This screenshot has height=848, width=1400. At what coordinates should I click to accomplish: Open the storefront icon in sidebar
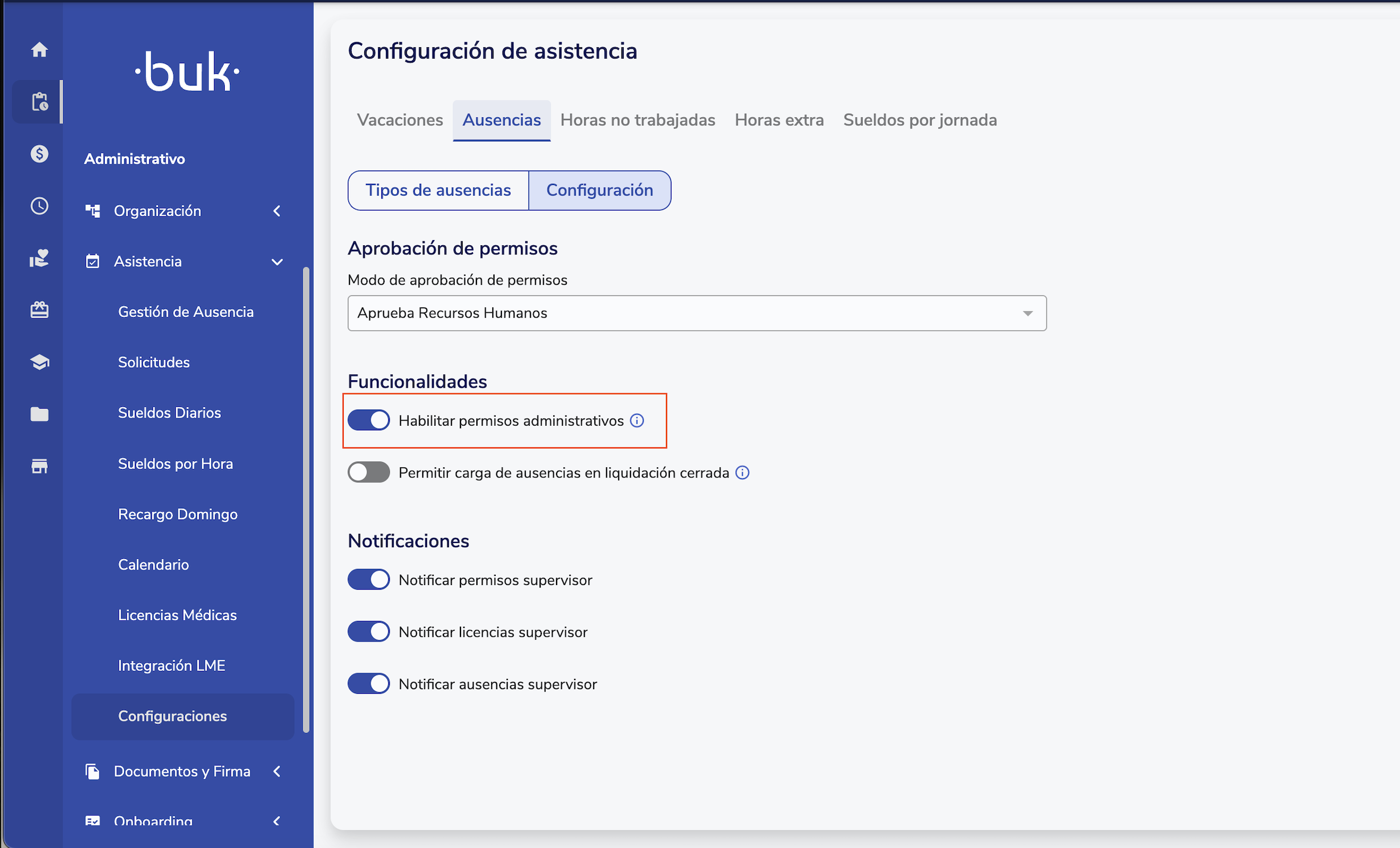point(39,466)
